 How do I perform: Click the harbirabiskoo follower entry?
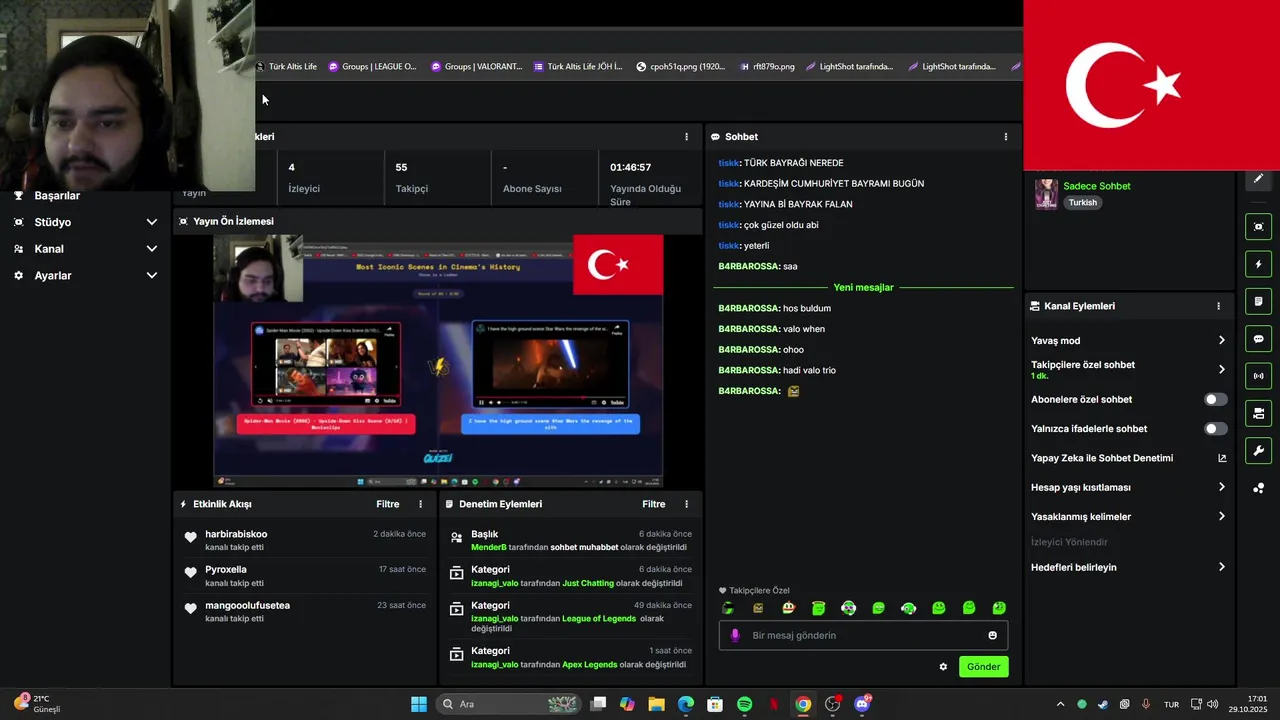[304, 540]
